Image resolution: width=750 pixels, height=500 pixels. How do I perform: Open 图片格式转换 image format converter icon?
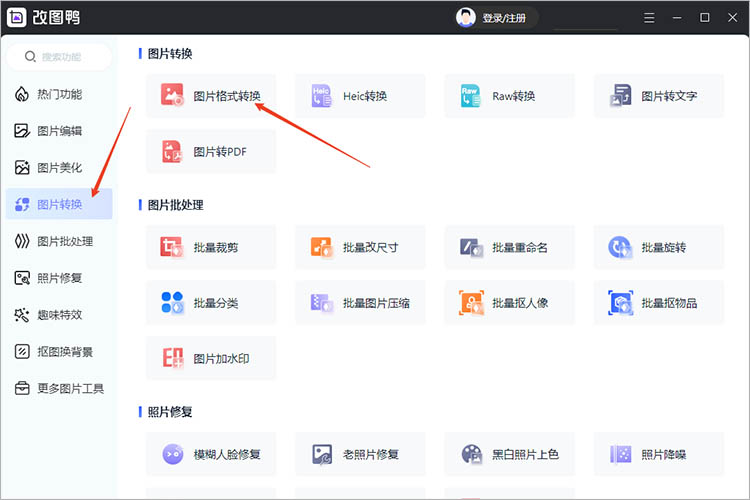172,95
